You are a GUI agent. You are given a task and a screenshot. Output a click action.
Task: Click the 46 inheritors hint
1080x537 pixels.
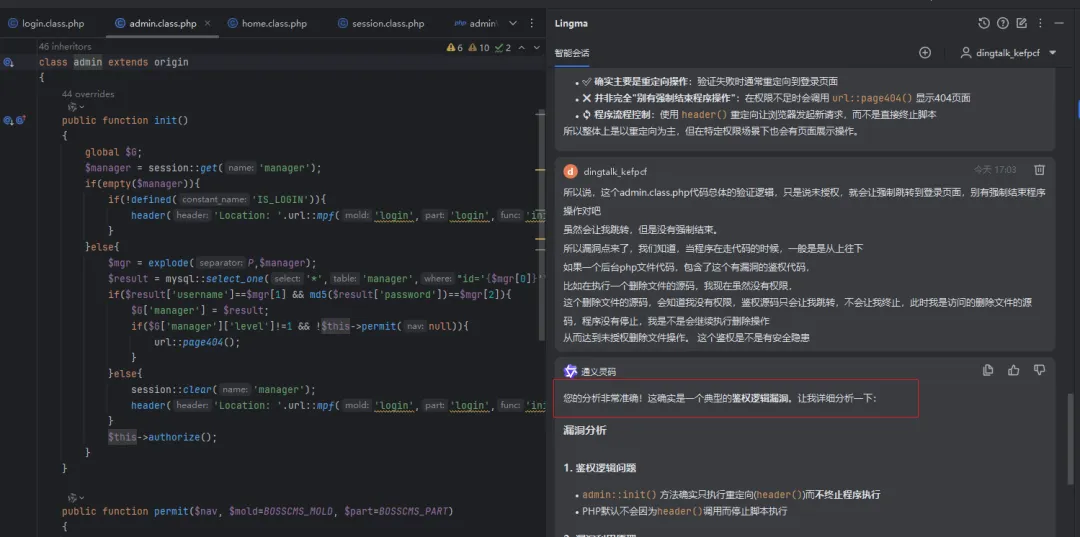click(x=65, y=47)
